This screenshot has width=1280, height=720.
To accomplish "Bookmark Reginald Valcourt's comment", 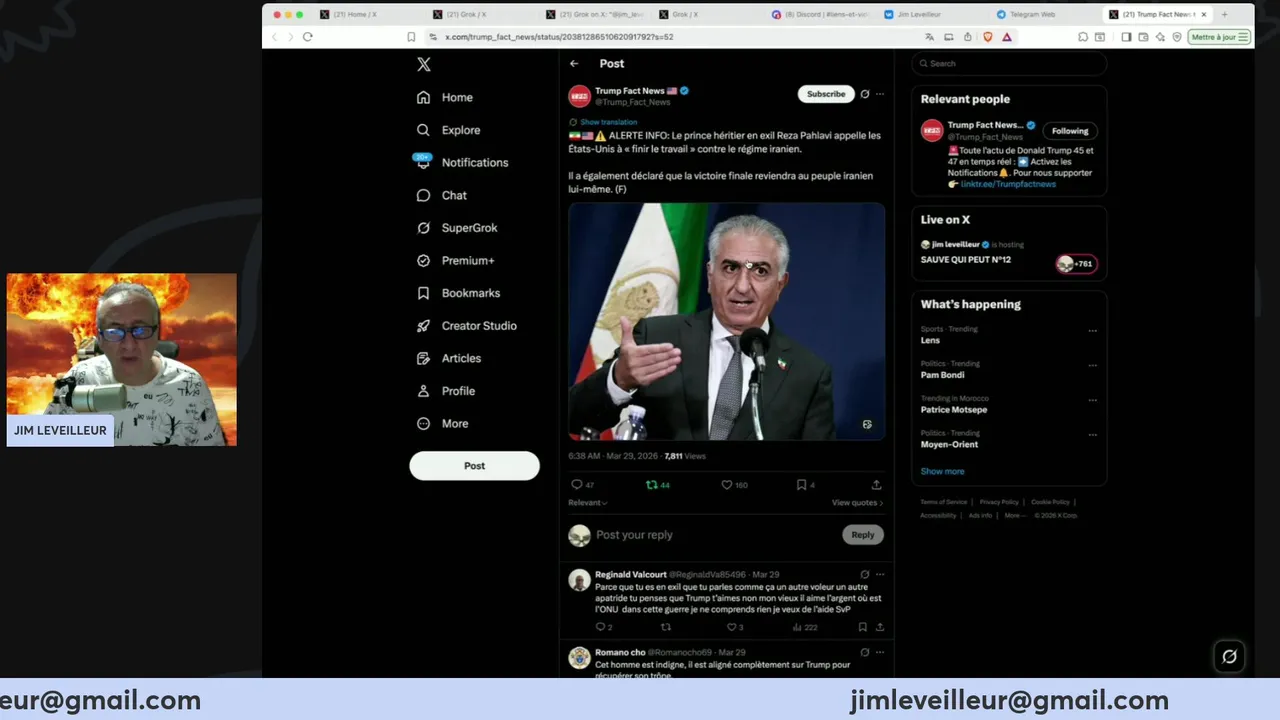I will click(862, 627).
